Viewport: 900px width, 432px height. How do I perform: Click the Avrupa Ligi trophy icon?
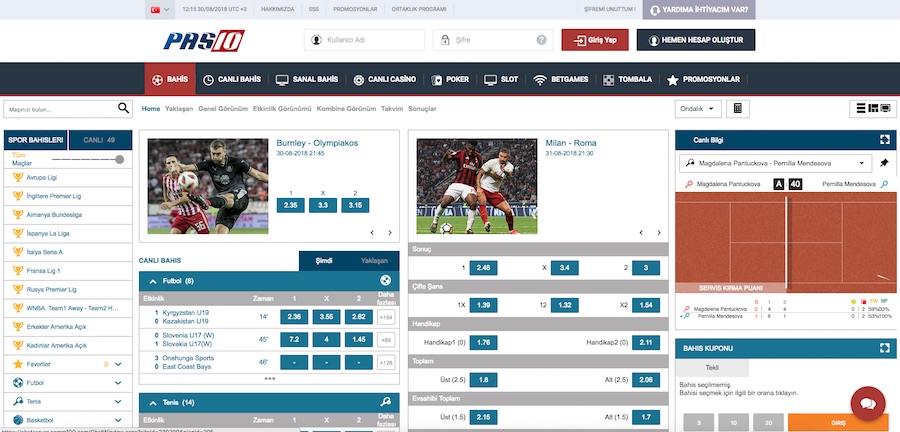point(17,177)
